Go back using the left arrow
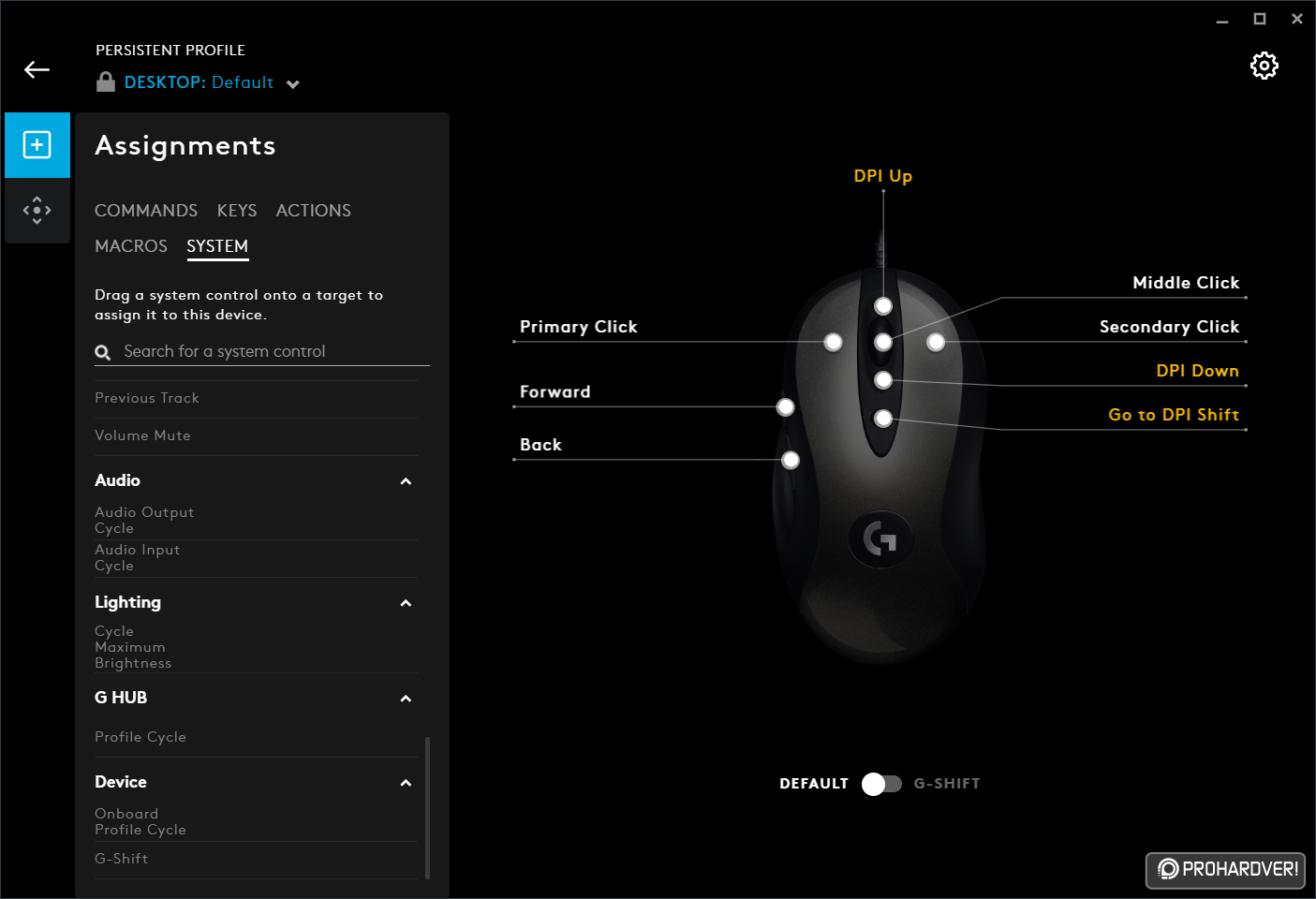The image size is (1316, 899). pos(37,69)
